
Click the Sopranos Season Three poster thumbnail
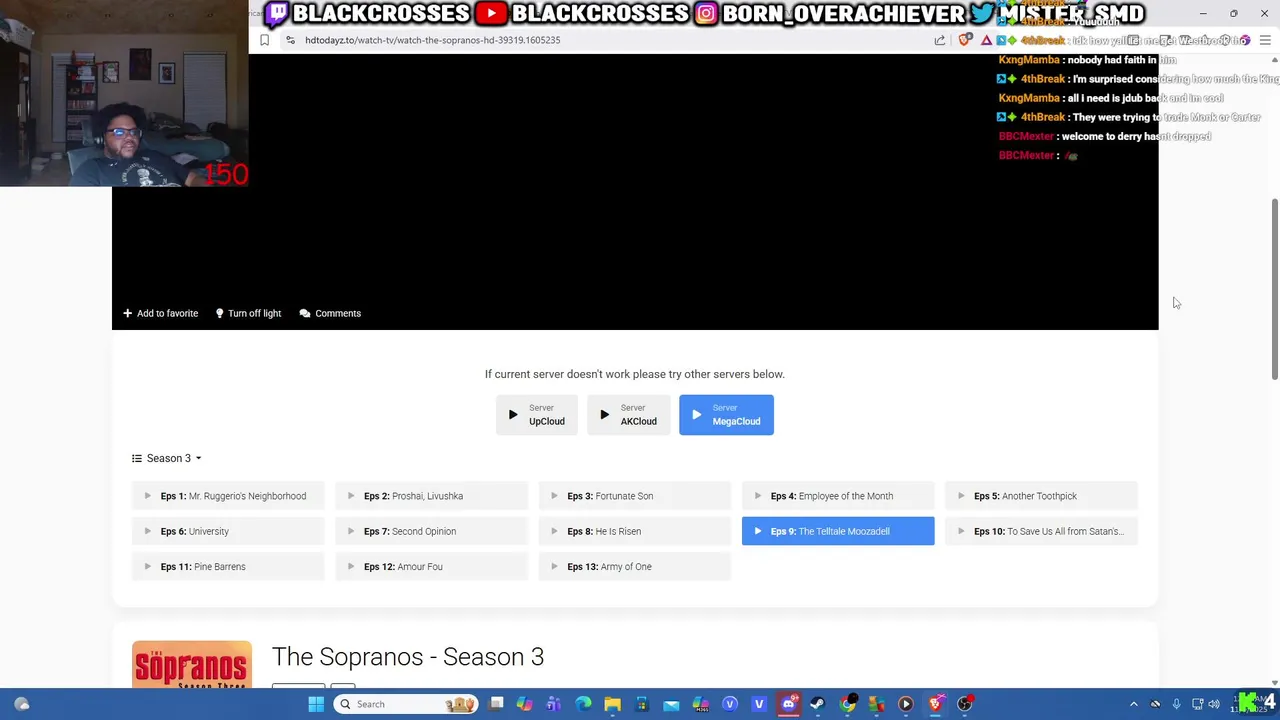point(192,664)
